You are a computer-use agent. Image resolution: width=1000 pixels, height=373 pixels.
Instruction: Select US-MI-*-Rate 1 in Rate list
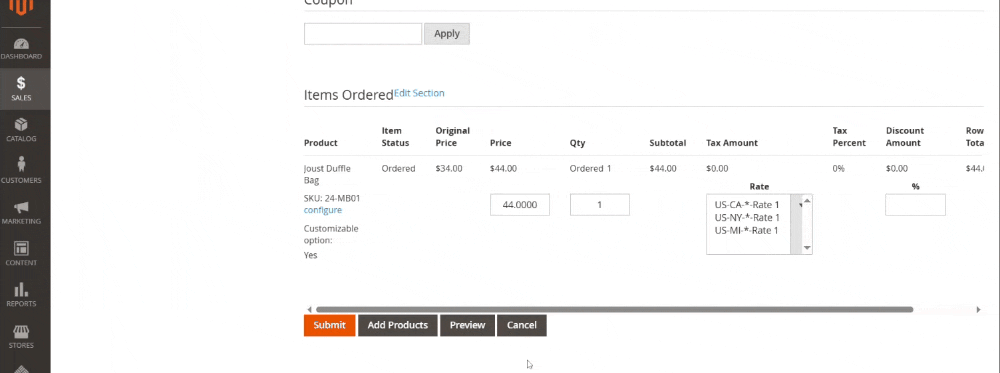coord(747,230)
